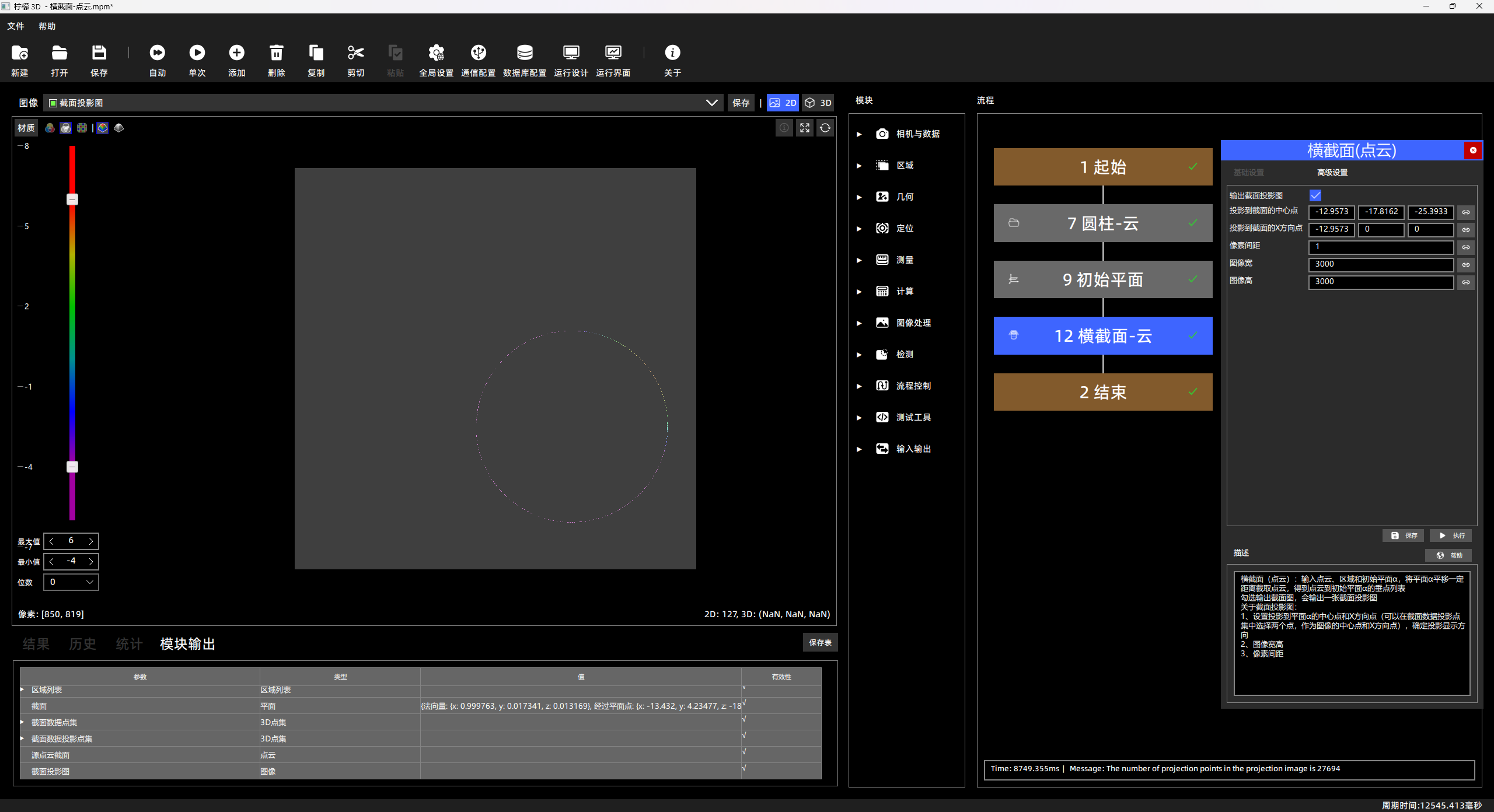Screen dimensions: 1494x812
Task: Close the 横截面(点云) settings panel
Action: click(x=1473, y=150)
